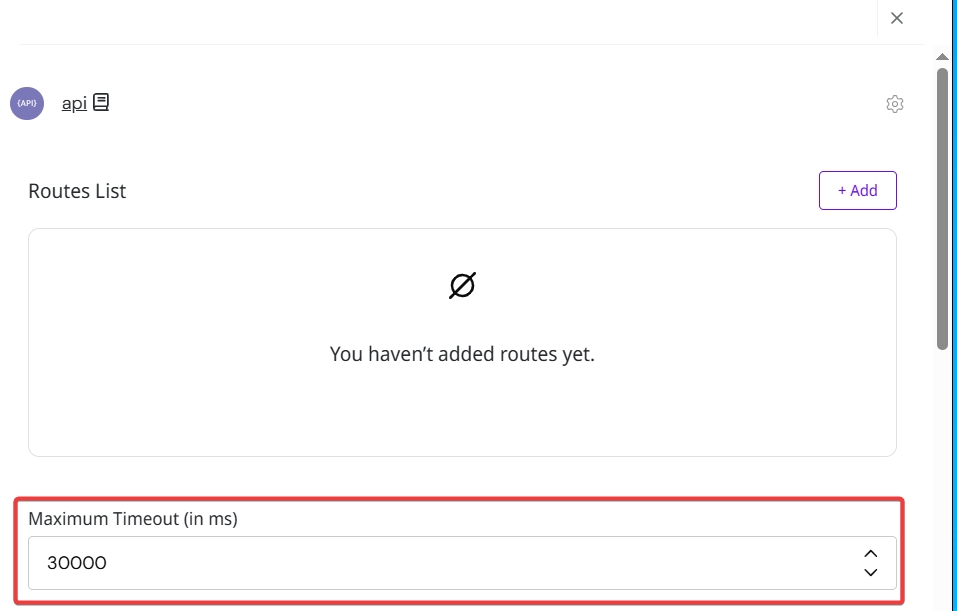Screen dimensions: 957x611
Task: Click the purple API component avatar icon
Action: point(27,103)
